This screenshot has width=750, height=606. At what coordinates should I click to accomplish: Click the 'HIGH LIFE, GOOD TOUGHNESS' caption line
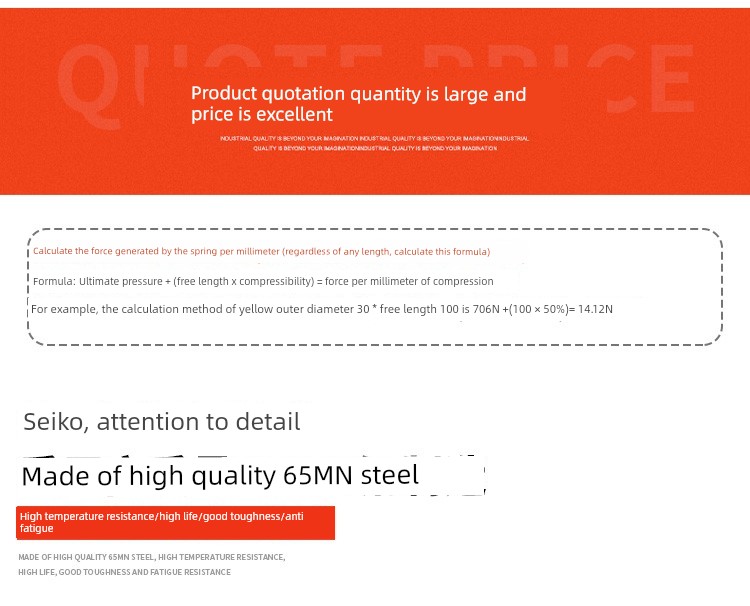coord(124,572)
